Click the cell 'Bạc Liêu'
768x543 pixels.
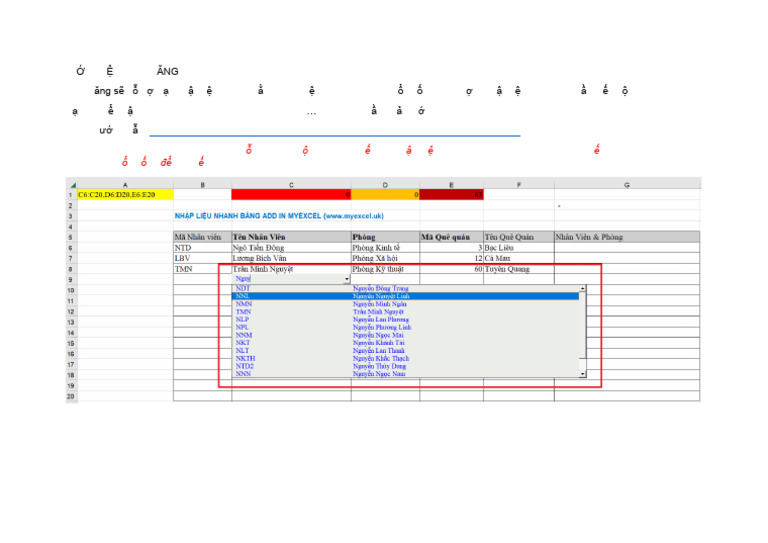click(519, 248)
